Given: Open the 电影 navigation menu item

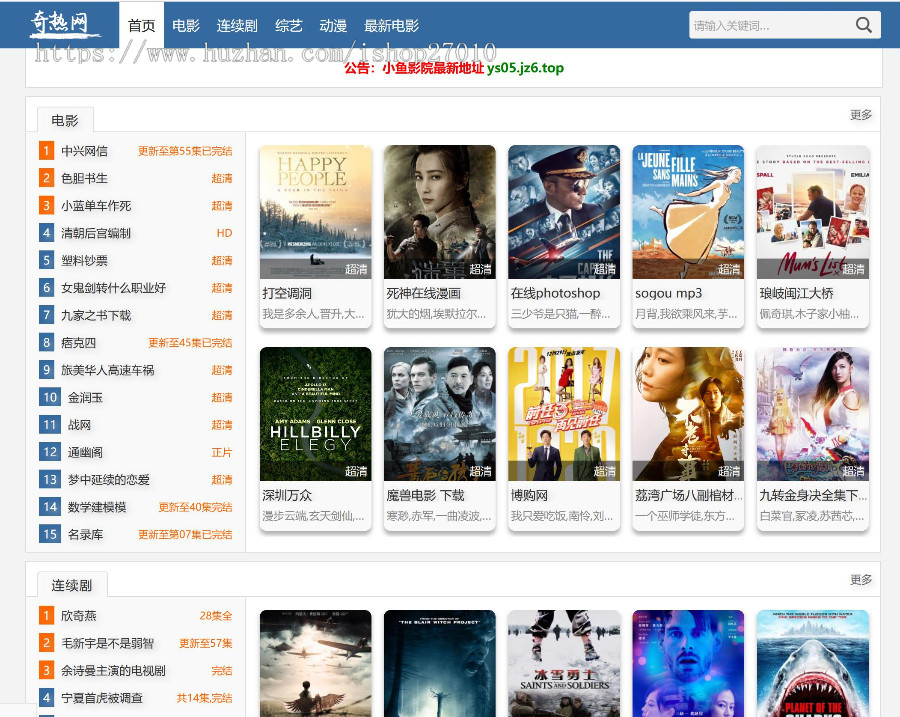Looking at the screenshot, I should [x=185, y=25].
